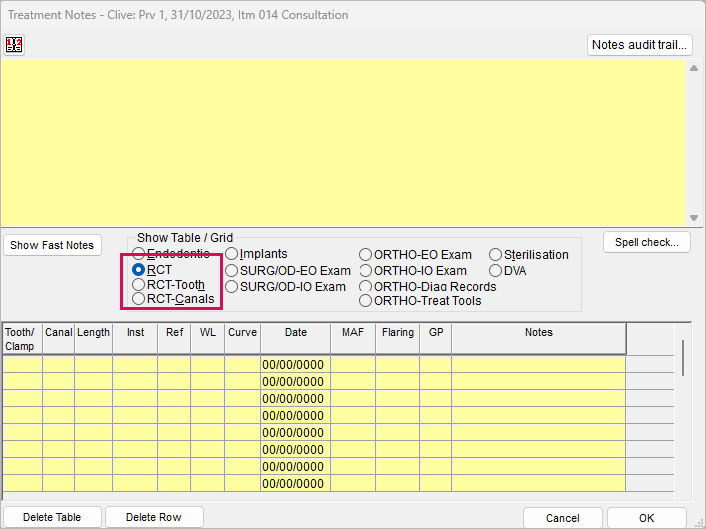The image size is (706, 529).
Task: Pick SURG/OD-EO Exam table
Action: click(288, 271)
